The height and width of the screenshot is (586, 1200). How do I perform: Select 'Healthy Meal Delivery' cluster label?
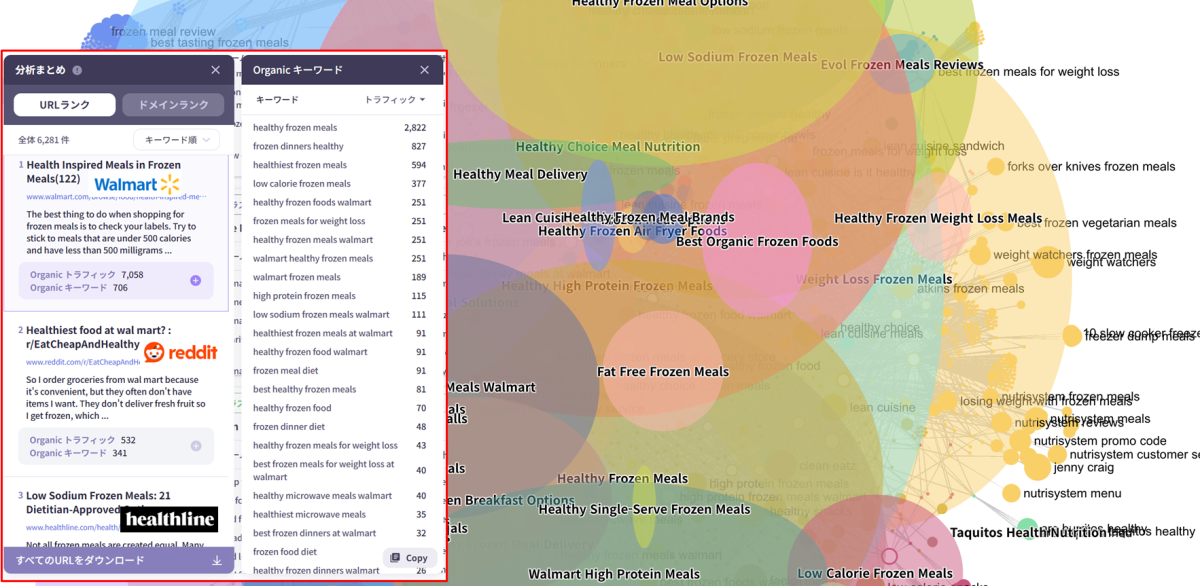[520, 174]
